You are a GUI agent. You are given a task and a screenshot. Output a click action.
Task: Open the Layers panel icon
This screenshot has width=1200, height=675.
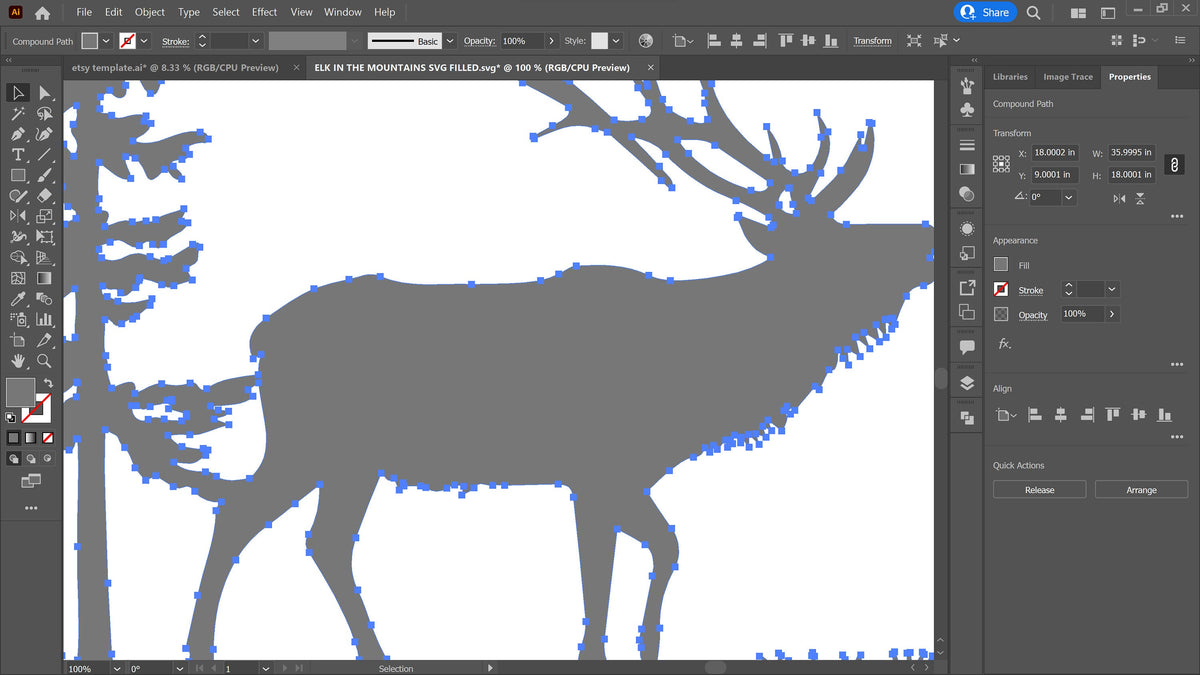point(967,383)
